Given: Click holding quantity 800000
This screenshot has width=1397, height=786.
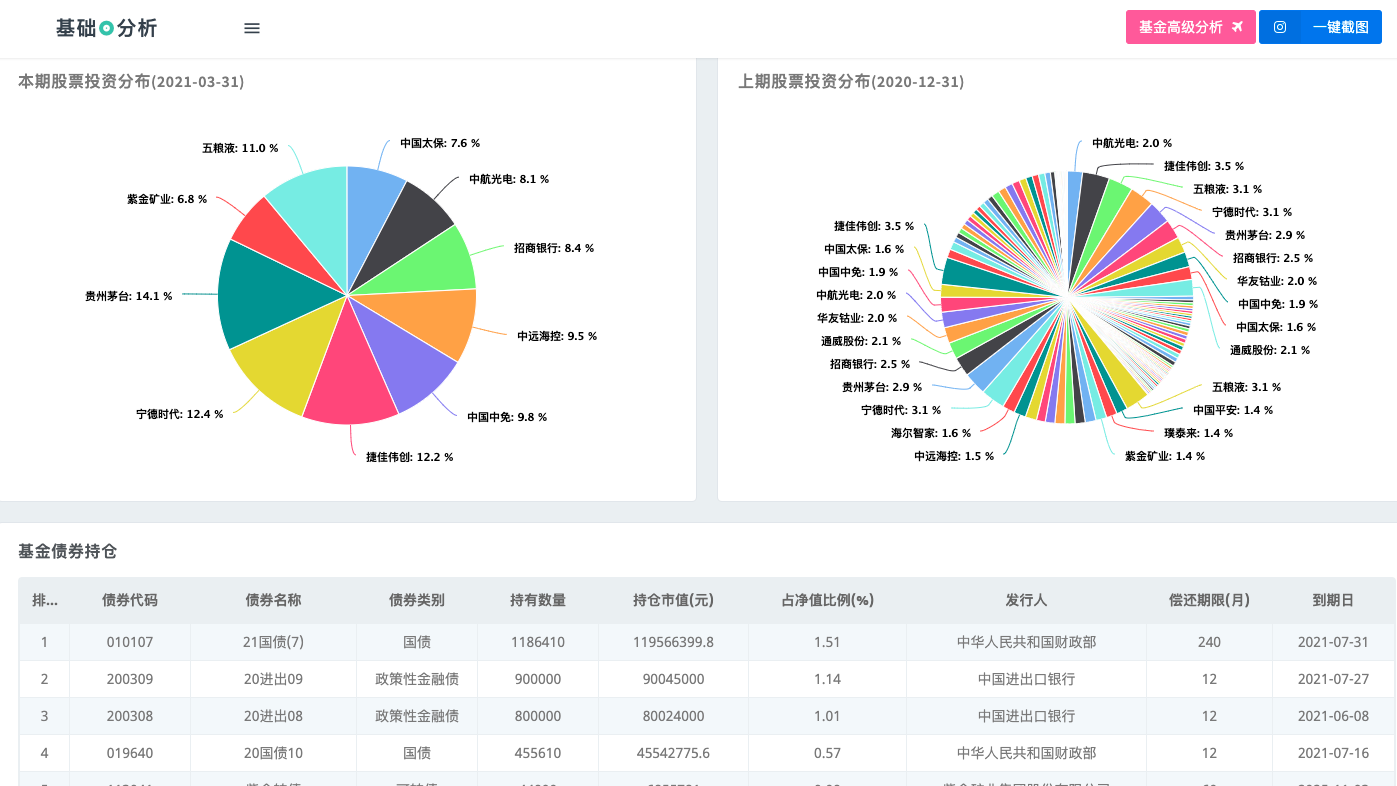Looking at the screenshot, I should (x=538, y=716).
